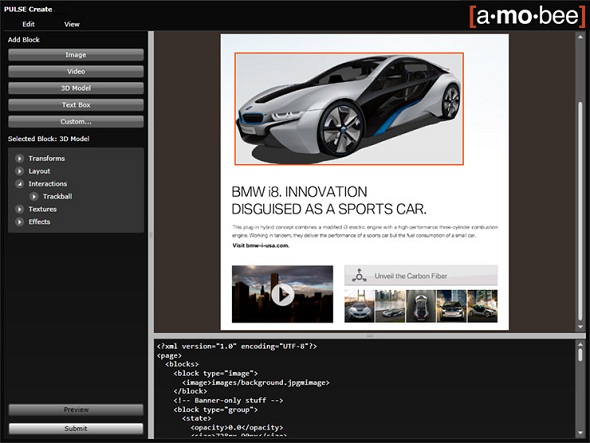Click the <page> opening tag line
Image resolution: width=590 pixels, height=443 pixels.
click(x=169, y=355)
